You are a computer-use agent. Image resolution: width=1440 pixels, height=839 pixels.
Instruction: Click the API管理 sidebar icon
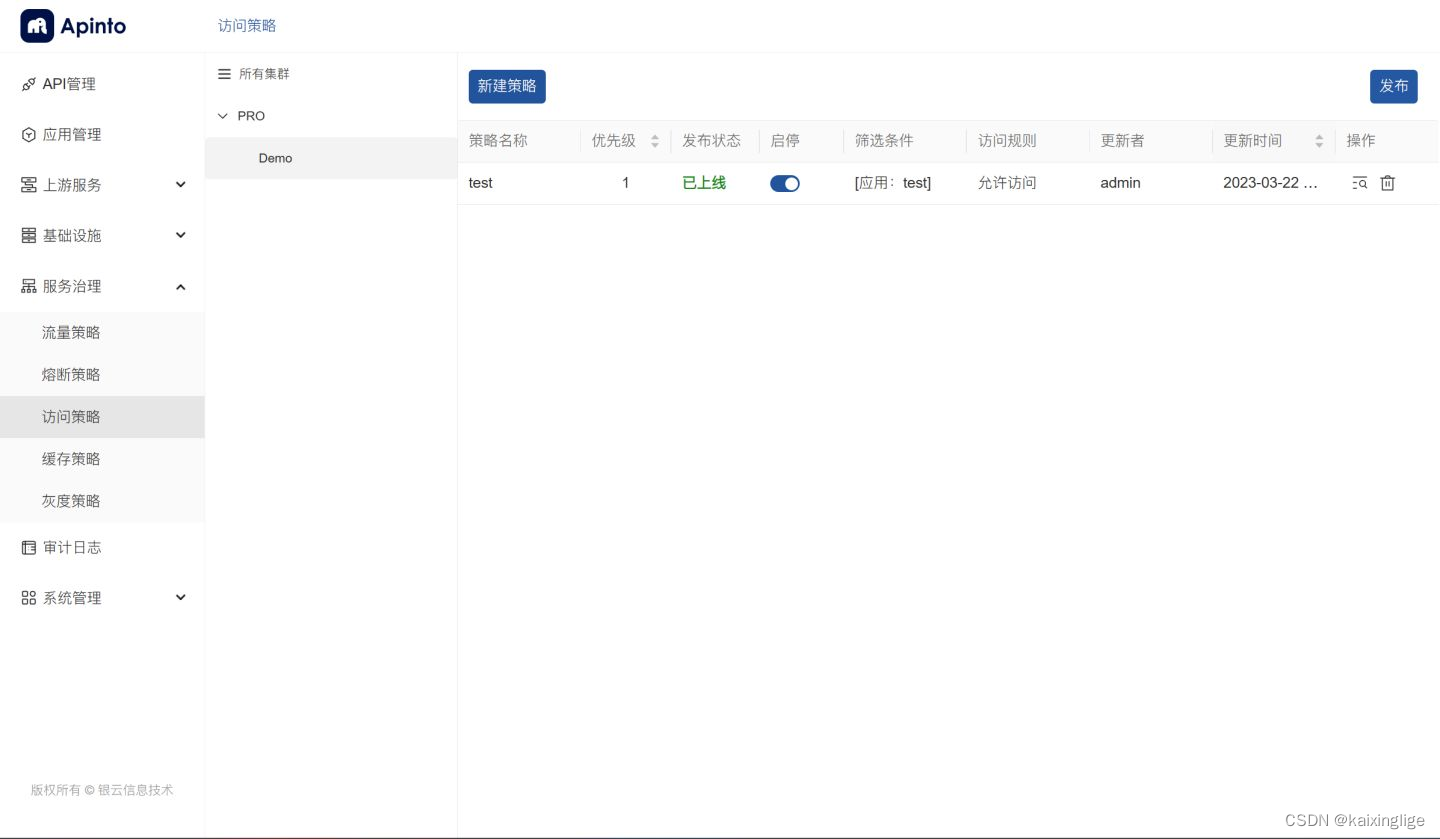click(x=28, y=85)
